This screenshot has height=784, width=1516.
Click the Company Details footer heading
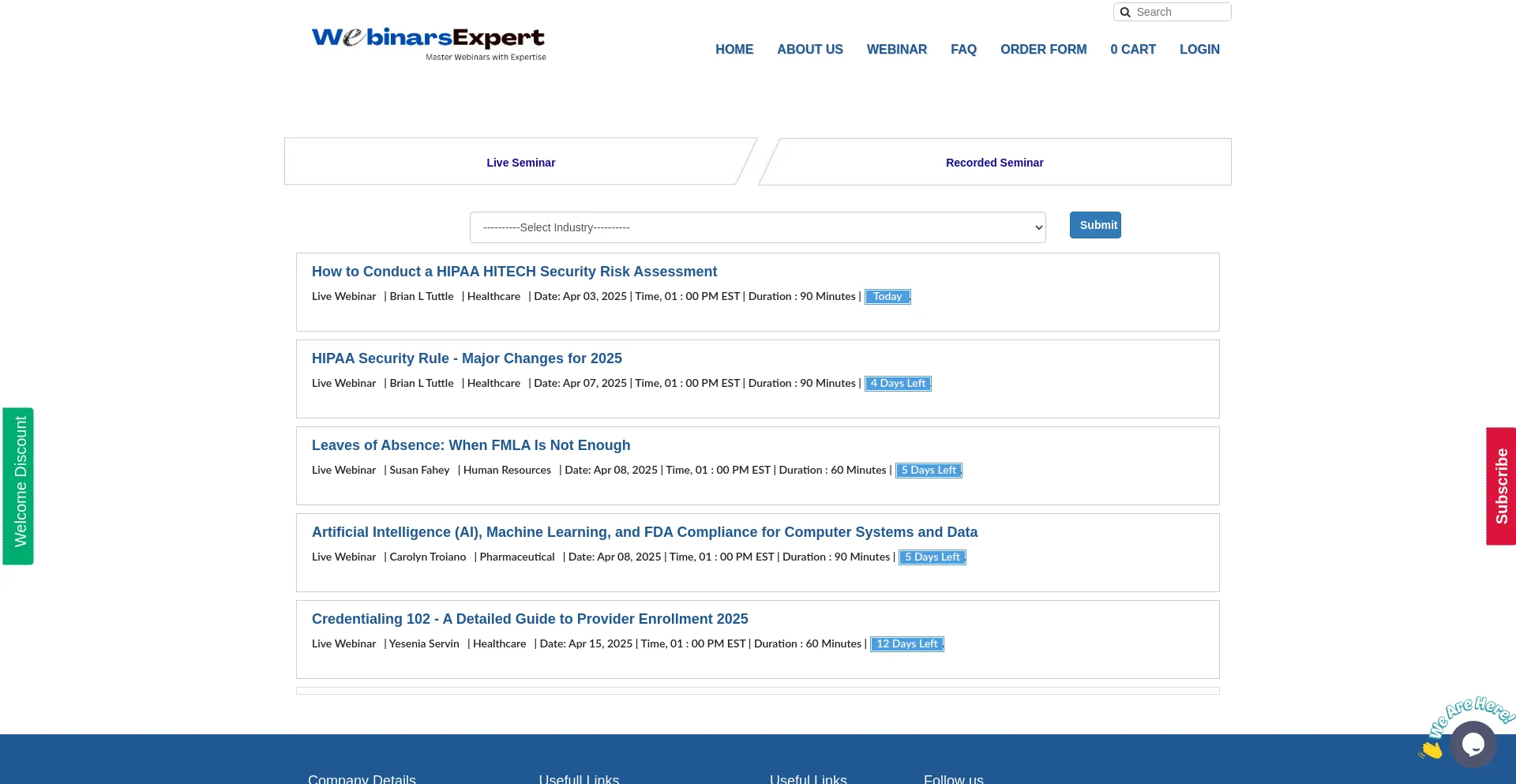click(x=362, y=778)
